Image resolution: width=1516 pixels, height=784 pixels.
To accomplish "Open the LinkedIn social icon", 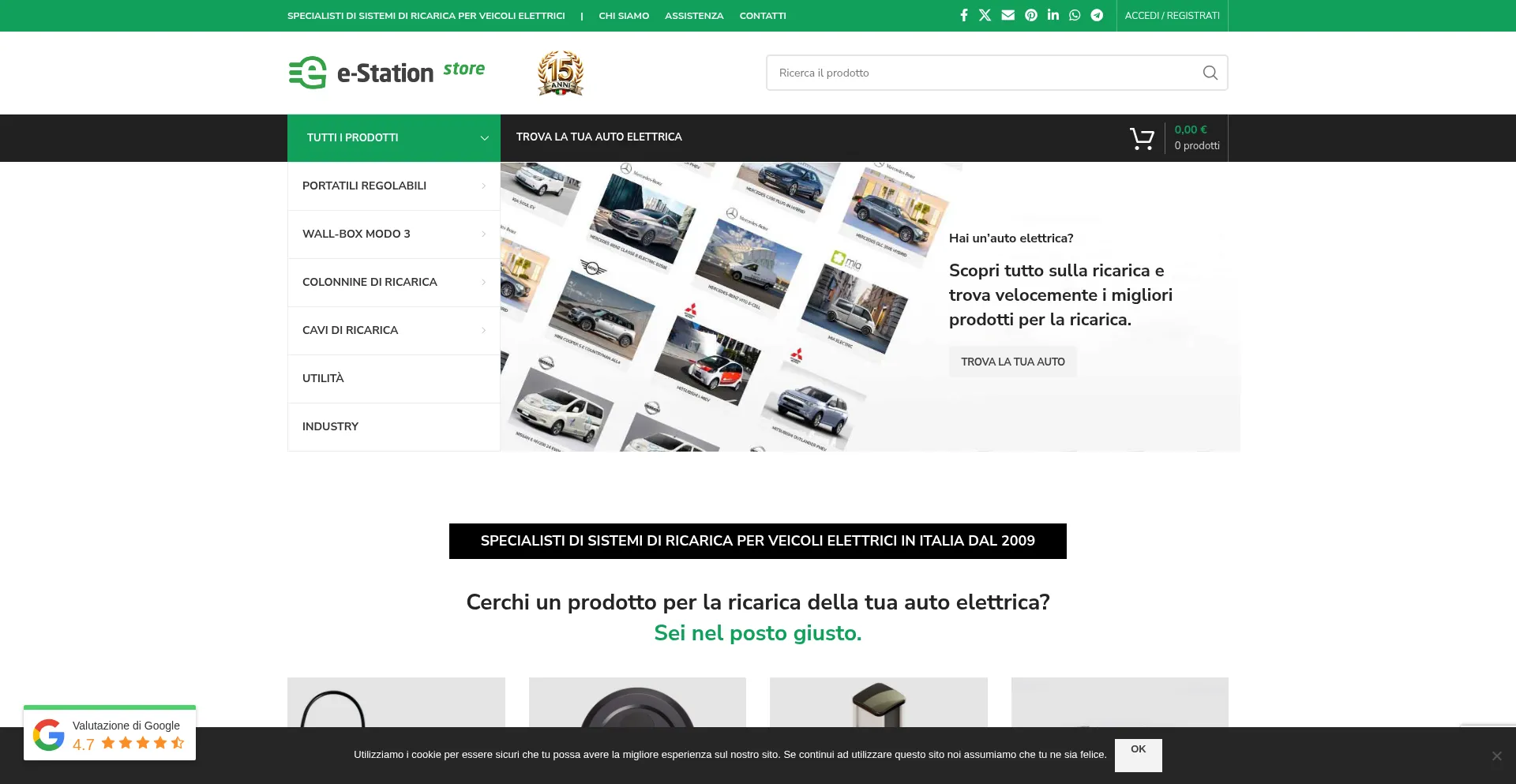I will [x=1053, y=15].
